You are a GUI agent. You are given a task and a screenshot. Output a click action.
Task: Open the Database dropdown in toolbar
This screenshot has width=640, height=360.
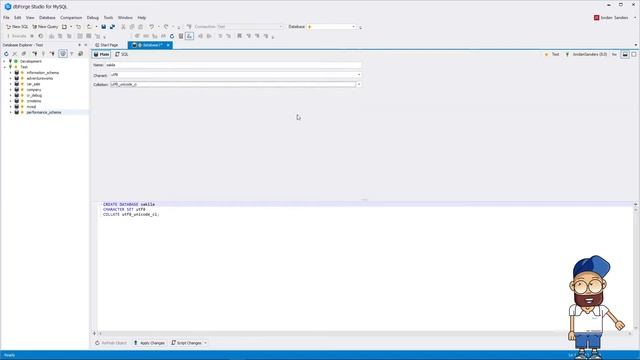353,27
